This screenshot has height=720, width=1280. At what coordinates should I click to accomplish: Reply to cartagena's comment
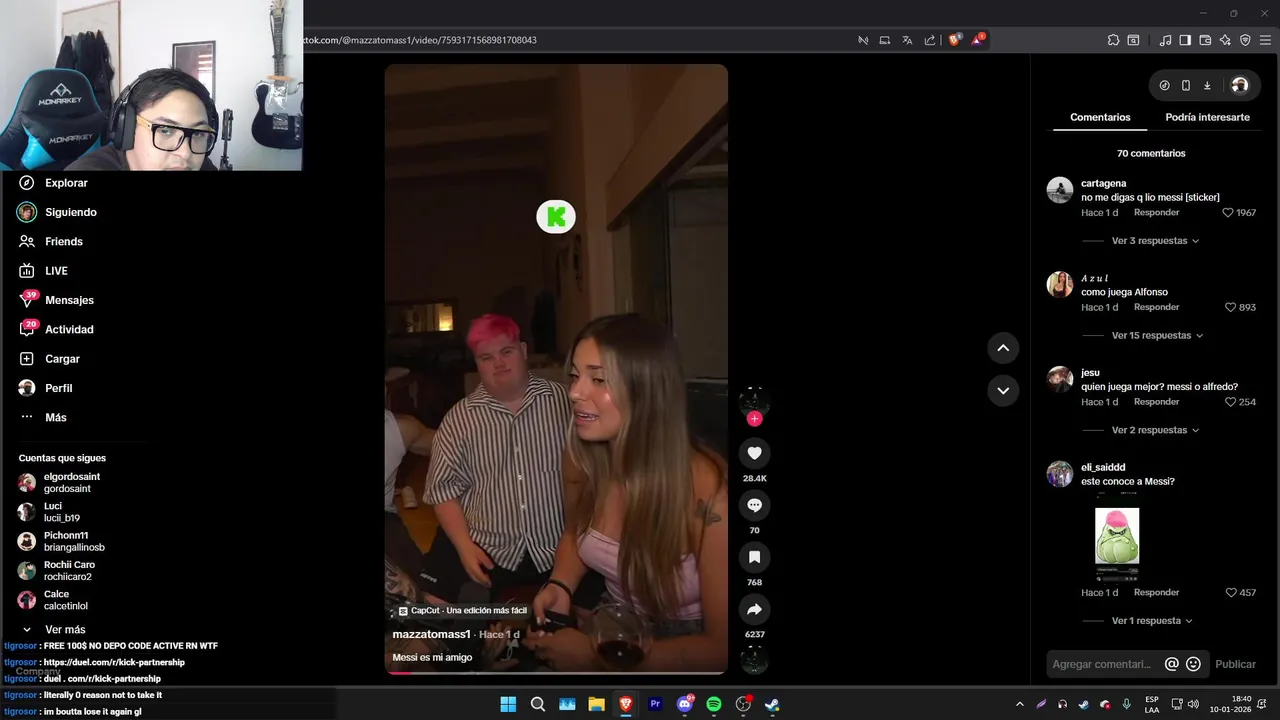point(1156,213)
